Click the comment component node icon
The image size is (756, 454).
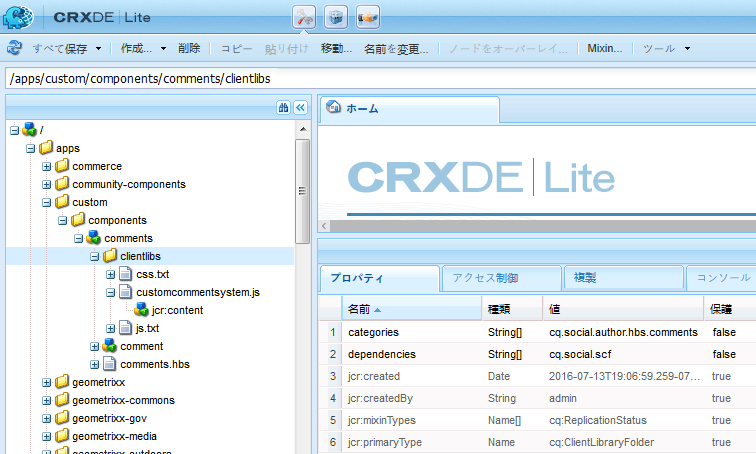(109, 346)
